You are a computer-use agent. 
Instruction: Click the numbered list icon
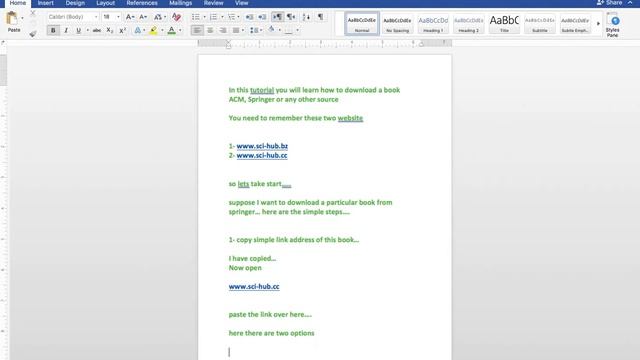click(213, 17)
